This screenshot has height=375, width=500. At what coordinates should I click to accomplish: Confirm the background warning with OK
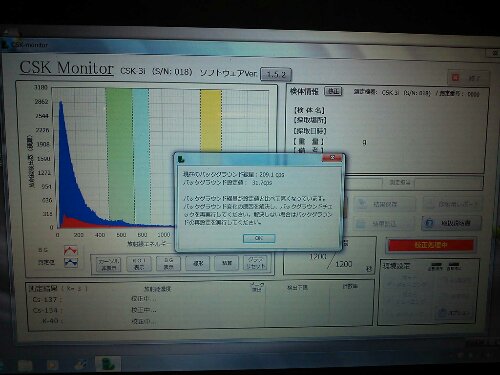point(259,238)
